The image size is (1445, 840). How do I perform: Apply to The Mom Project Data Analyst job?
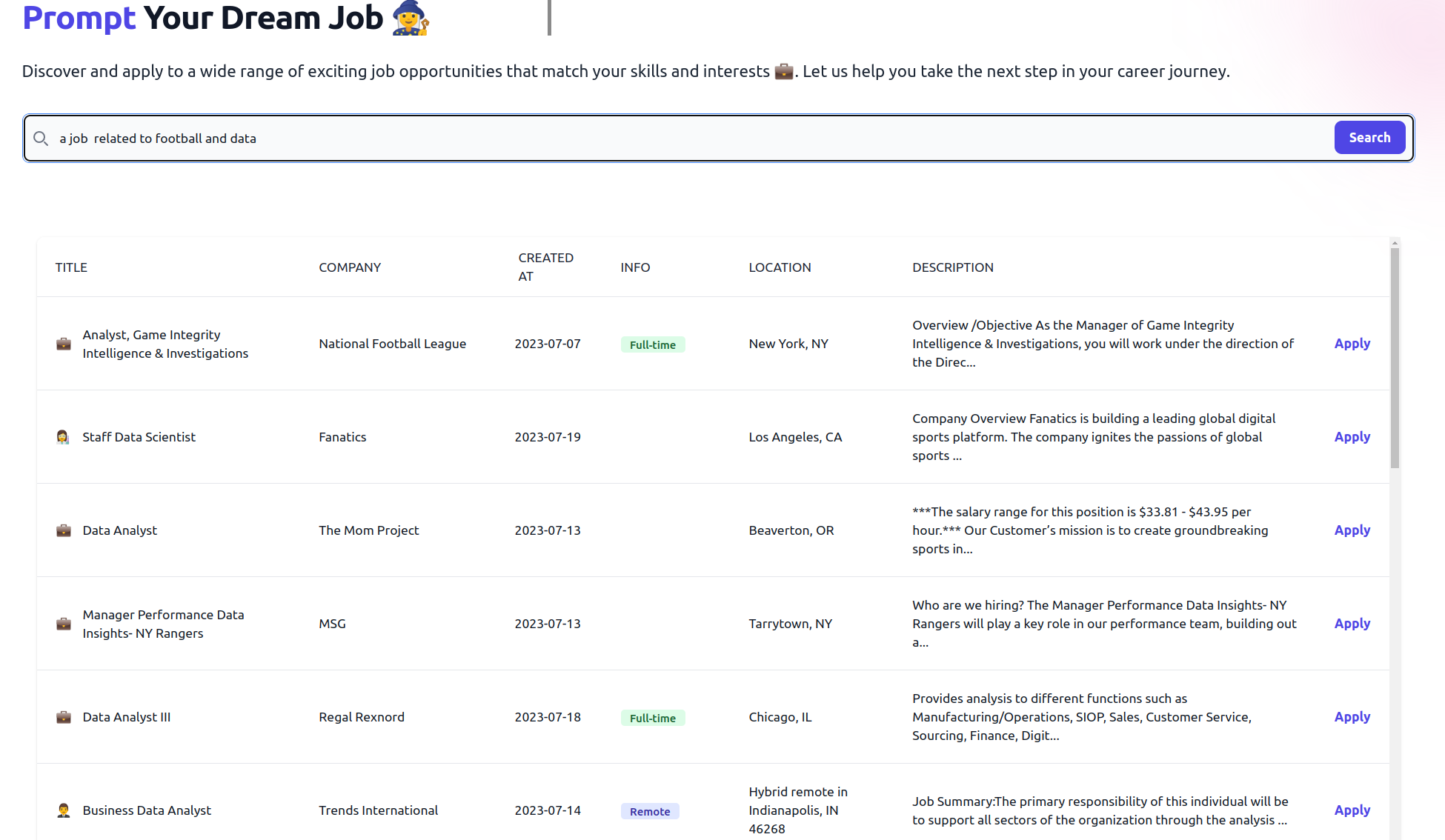coord(1352,530)
